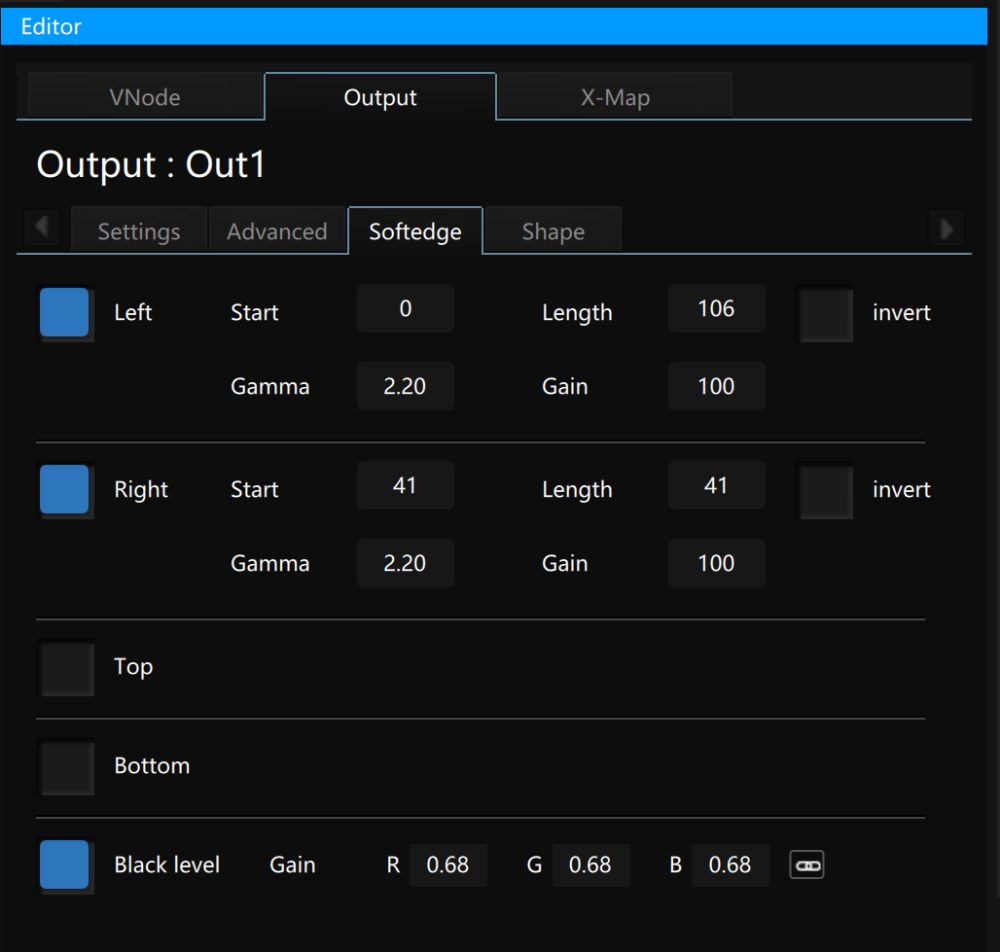
Task: Click the 'Right' edge label
Action: tap(141, 490)
